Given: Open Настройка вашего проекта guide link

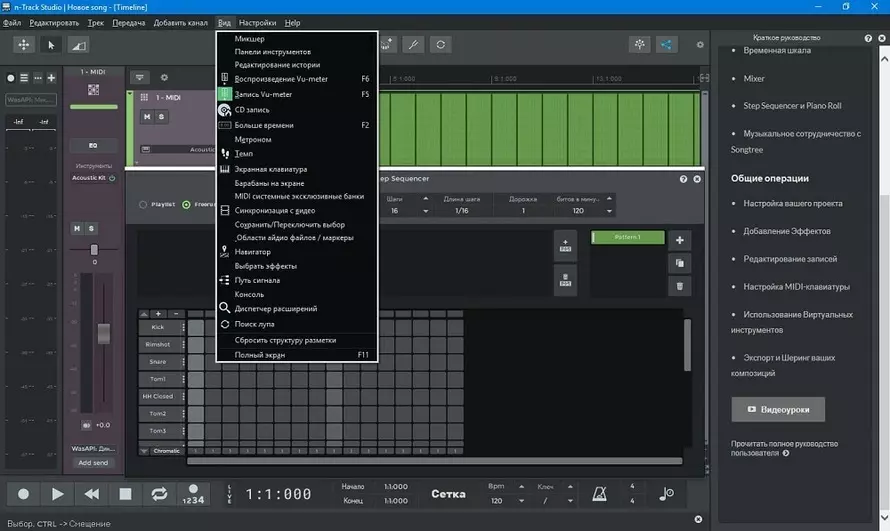Looking at the screenshot, I should [x=792, y=203].
